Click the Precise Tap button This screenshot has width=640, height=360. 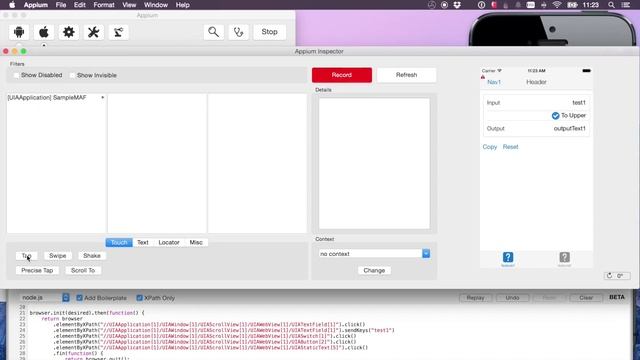(37, 270)
